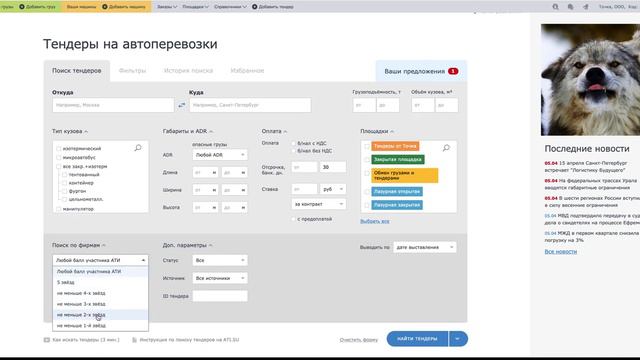Image resolution: width=640 pixels, height=360 pixels.
Task: Collapse the "Доп. параметры" section
Action: point(187,245)
